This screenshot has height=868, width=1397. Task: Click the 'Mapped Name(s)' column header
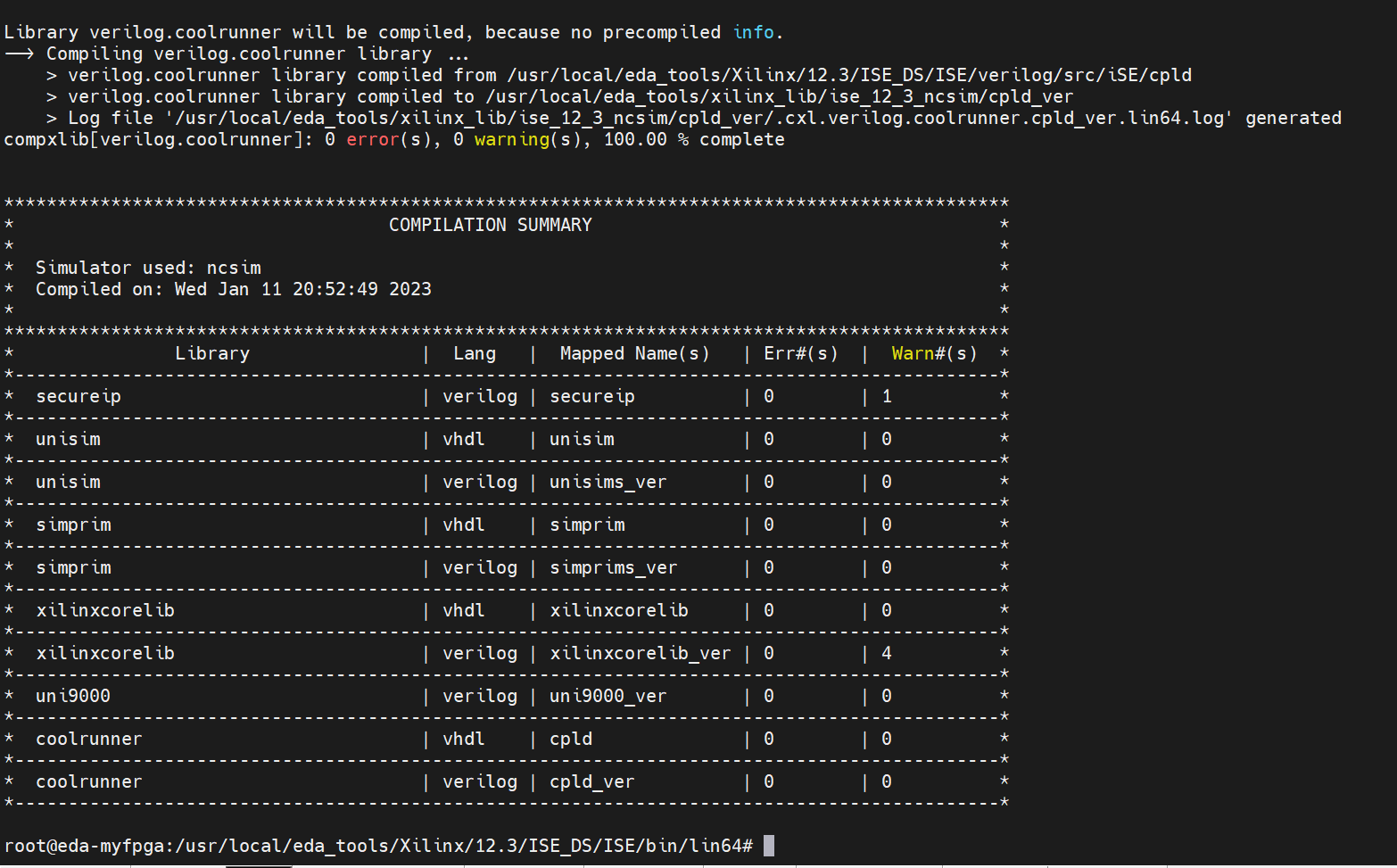pos(634,353)
